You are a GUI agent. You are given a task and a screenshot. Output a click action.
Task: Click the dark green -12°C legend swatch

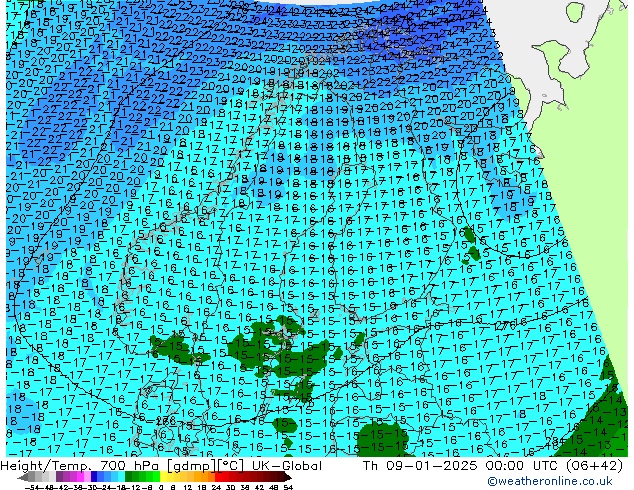[129, 476]
